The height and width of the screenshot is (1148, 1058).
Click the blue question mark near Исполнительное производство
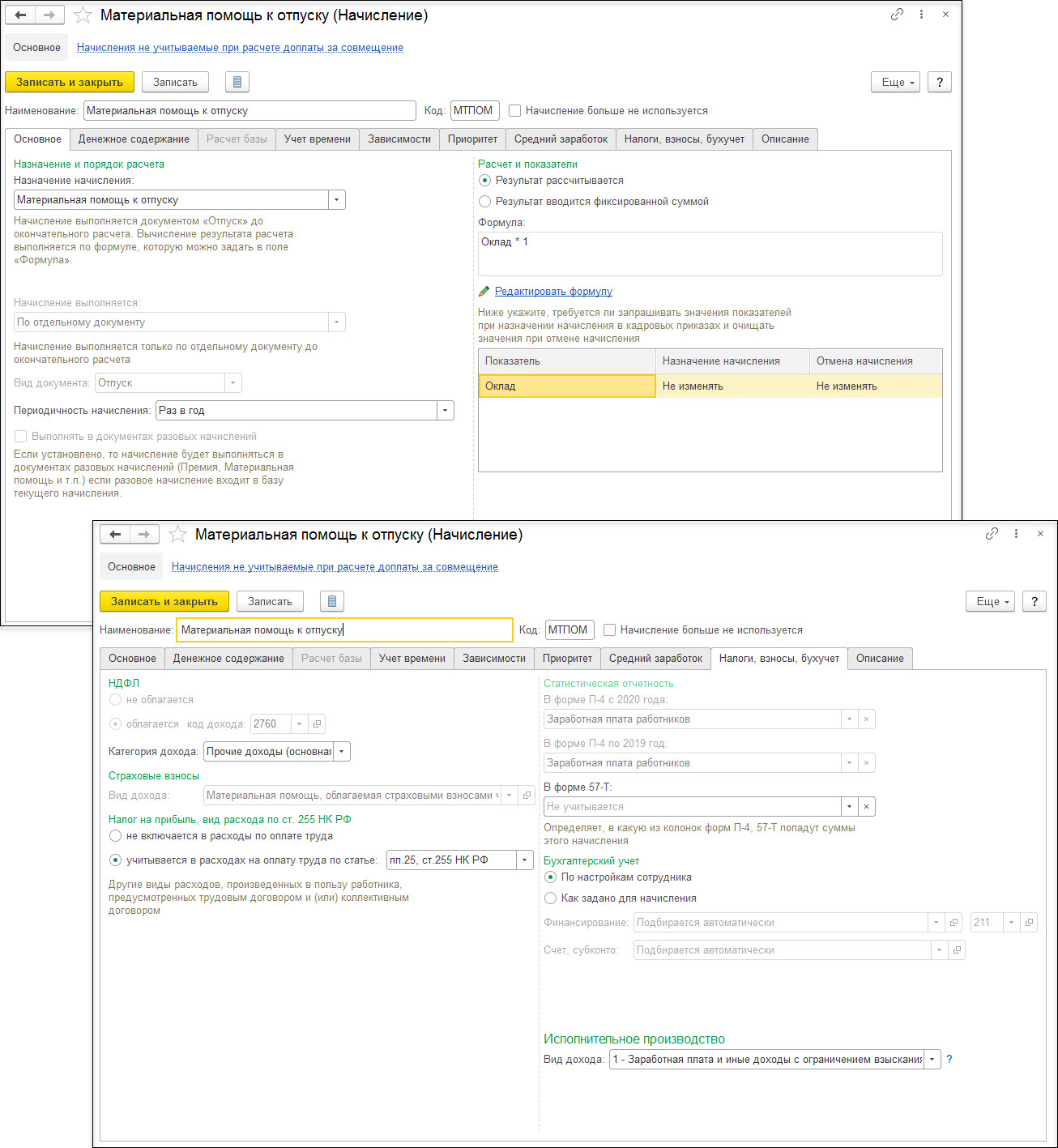pos(949,1059)
